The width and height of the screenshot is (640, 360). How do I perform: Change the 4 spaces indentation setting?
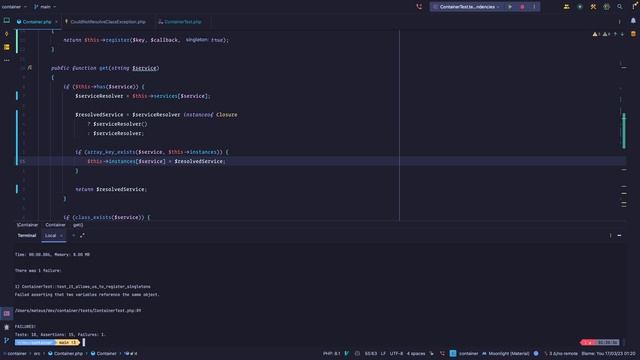coord(416,353)
